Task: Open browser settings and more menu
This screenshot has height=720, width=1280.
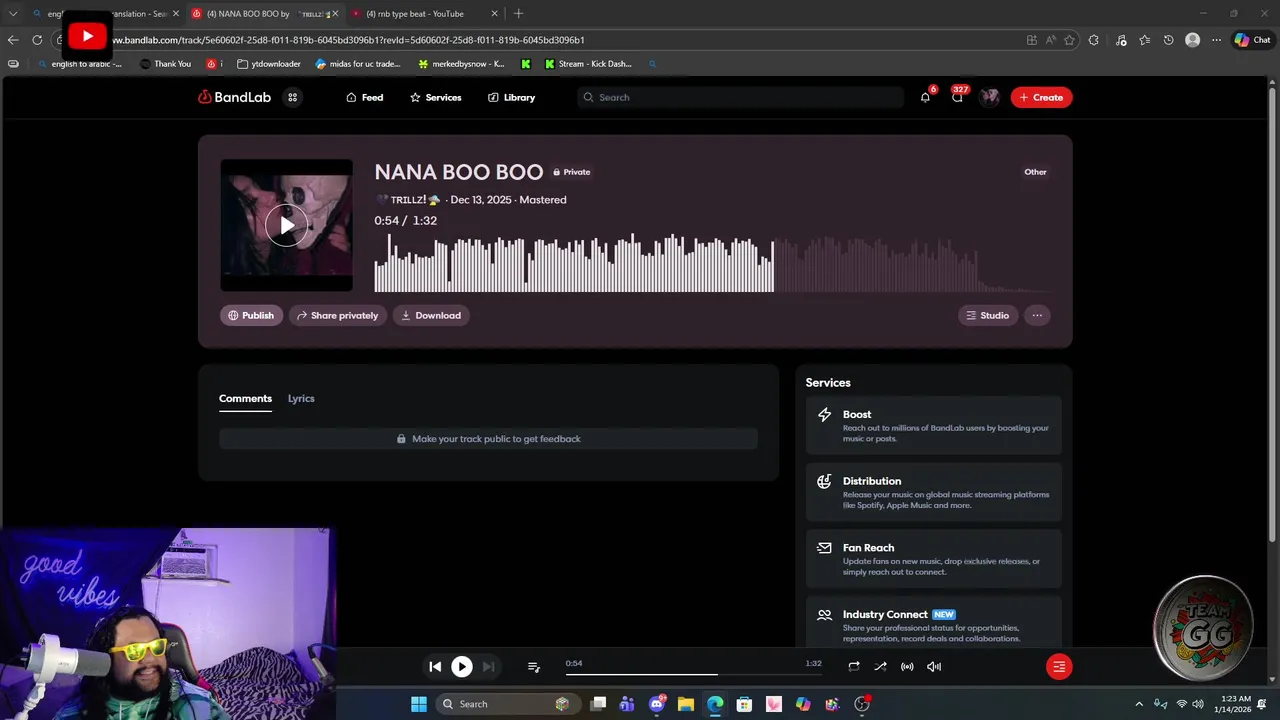Action: (1216, 40)
